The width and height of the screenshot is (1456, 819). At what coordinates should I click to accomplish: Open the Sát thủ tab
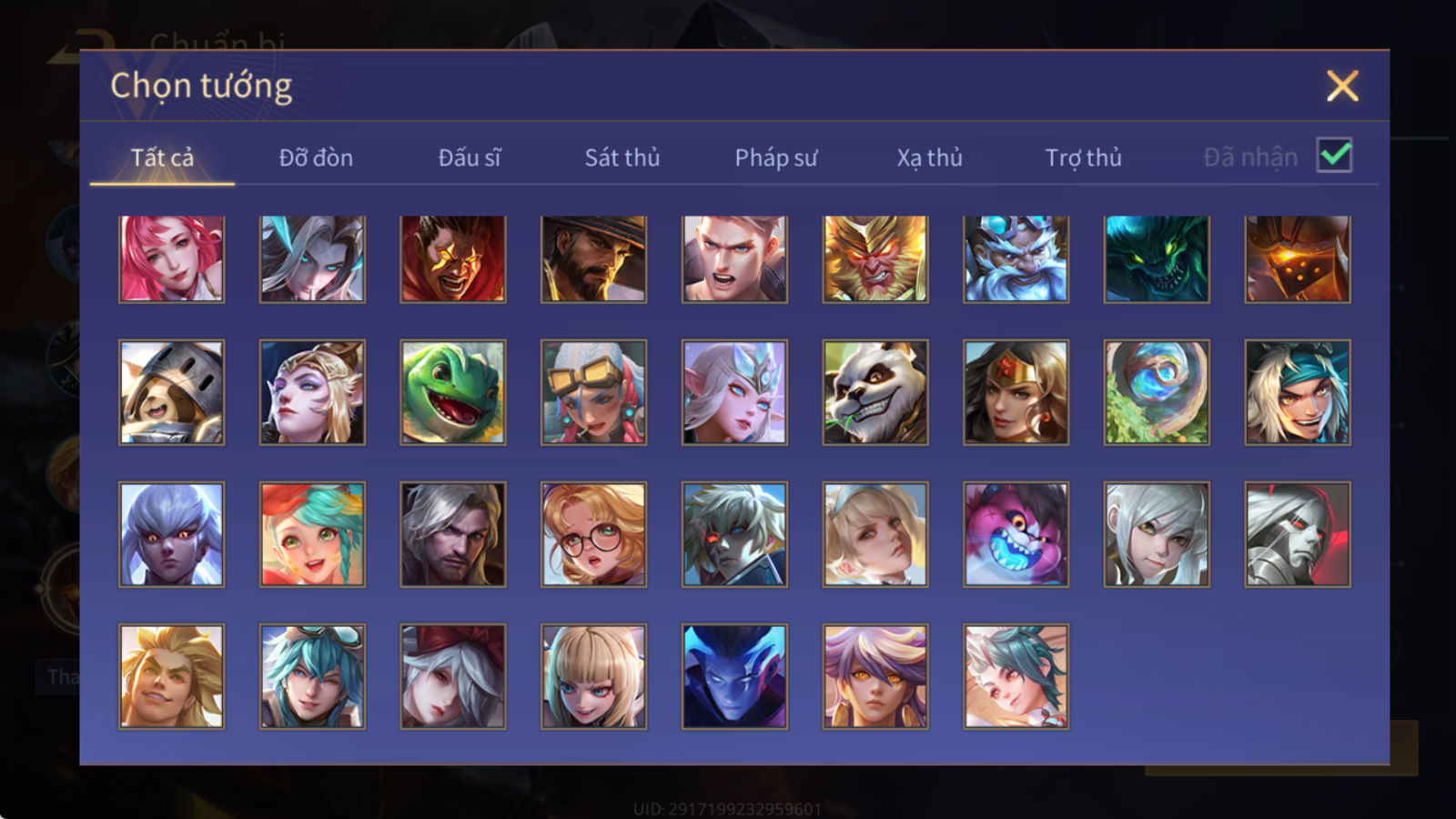[x=622, y=157]
